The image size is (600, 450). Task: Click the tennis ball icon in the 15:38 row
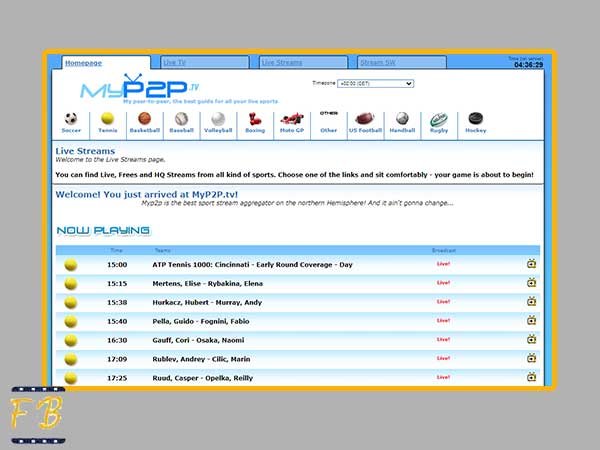[71, 303]
